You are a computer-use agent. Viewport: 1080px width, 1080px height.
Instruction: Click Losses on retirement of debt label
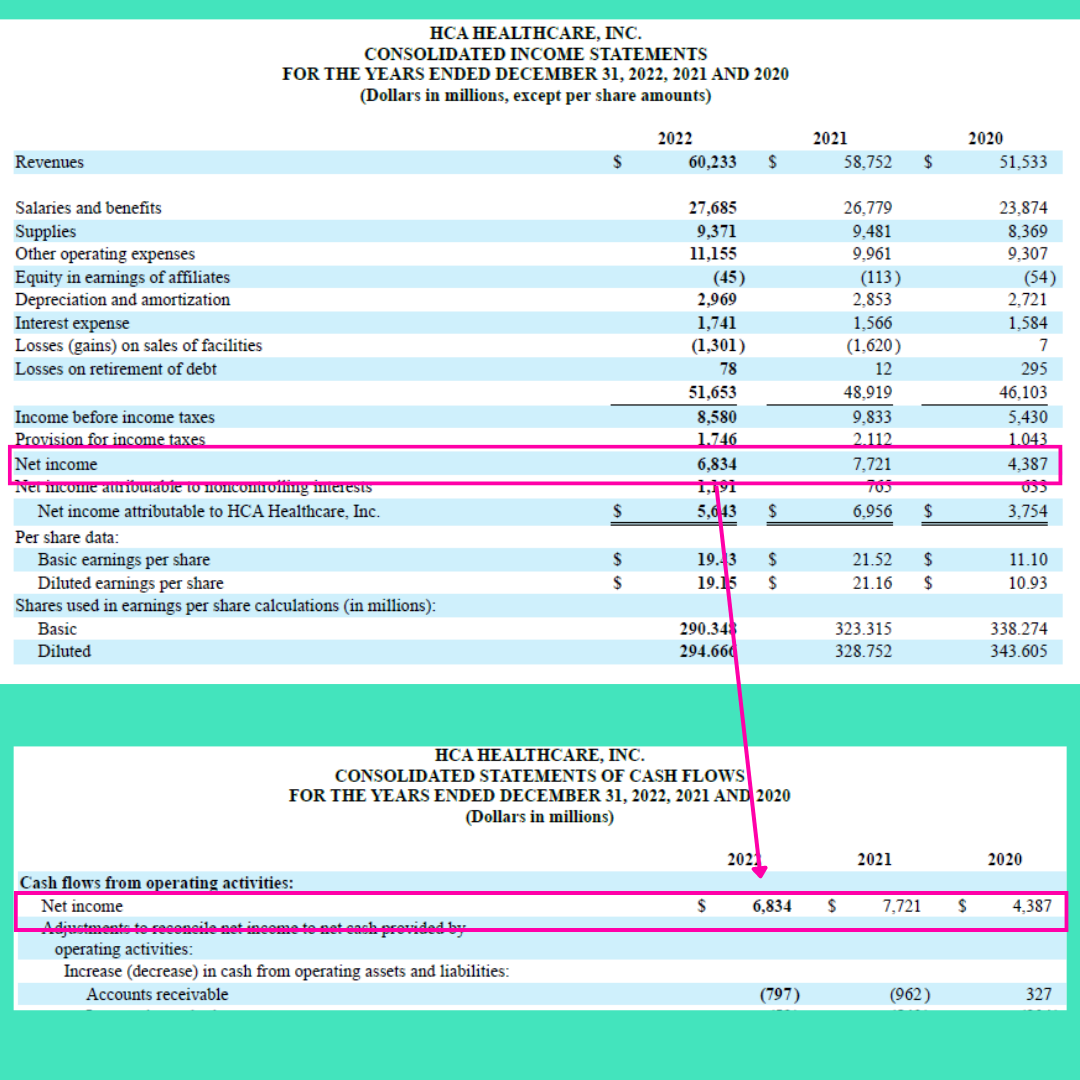click(x=116, y=369)
